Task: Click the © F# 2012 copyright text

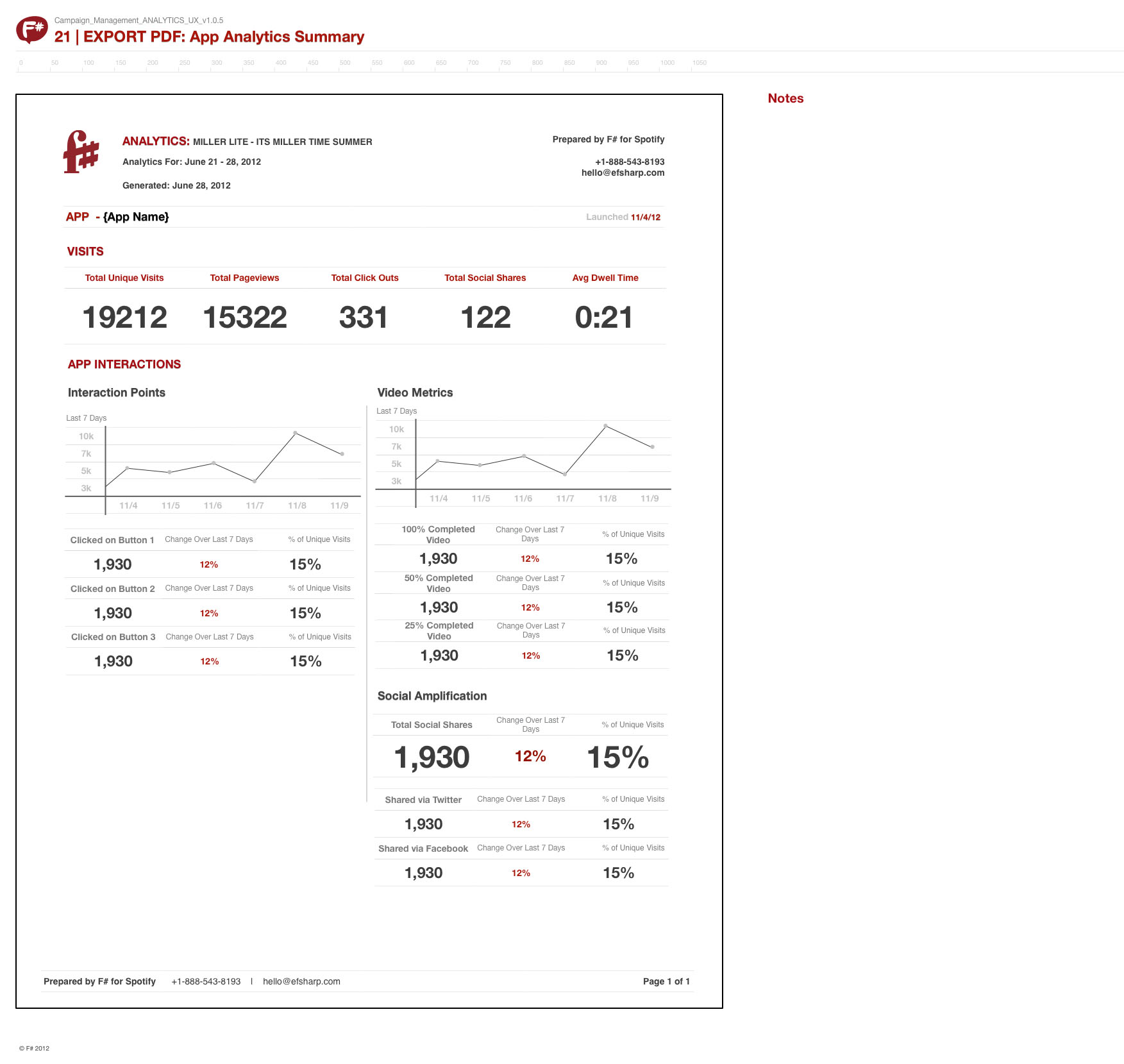Action: point(34,1049)
